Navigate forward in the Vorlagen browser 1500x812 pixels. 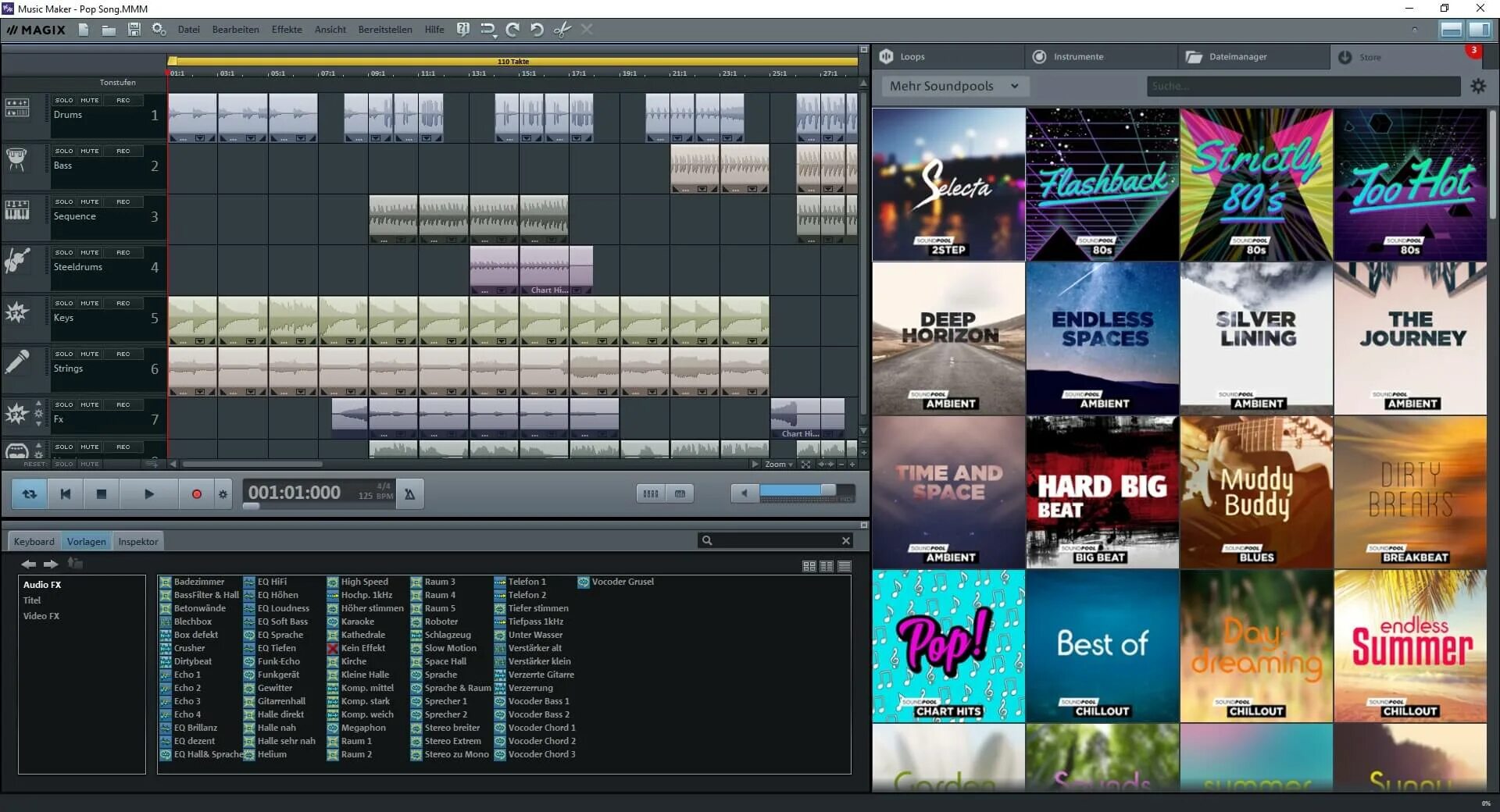(51, 564)
